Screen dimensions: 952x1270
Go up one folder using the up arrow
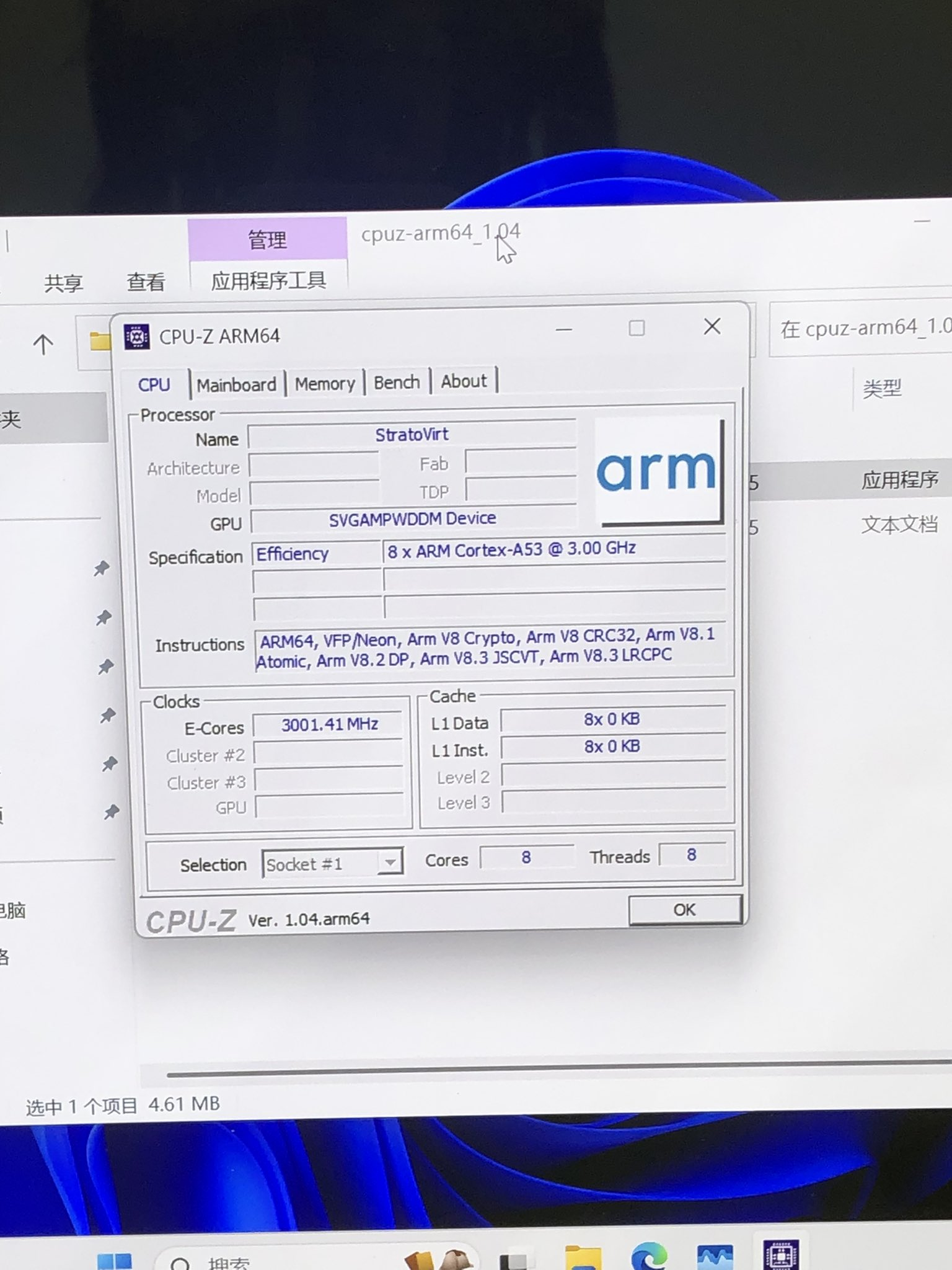click(43, 344)
